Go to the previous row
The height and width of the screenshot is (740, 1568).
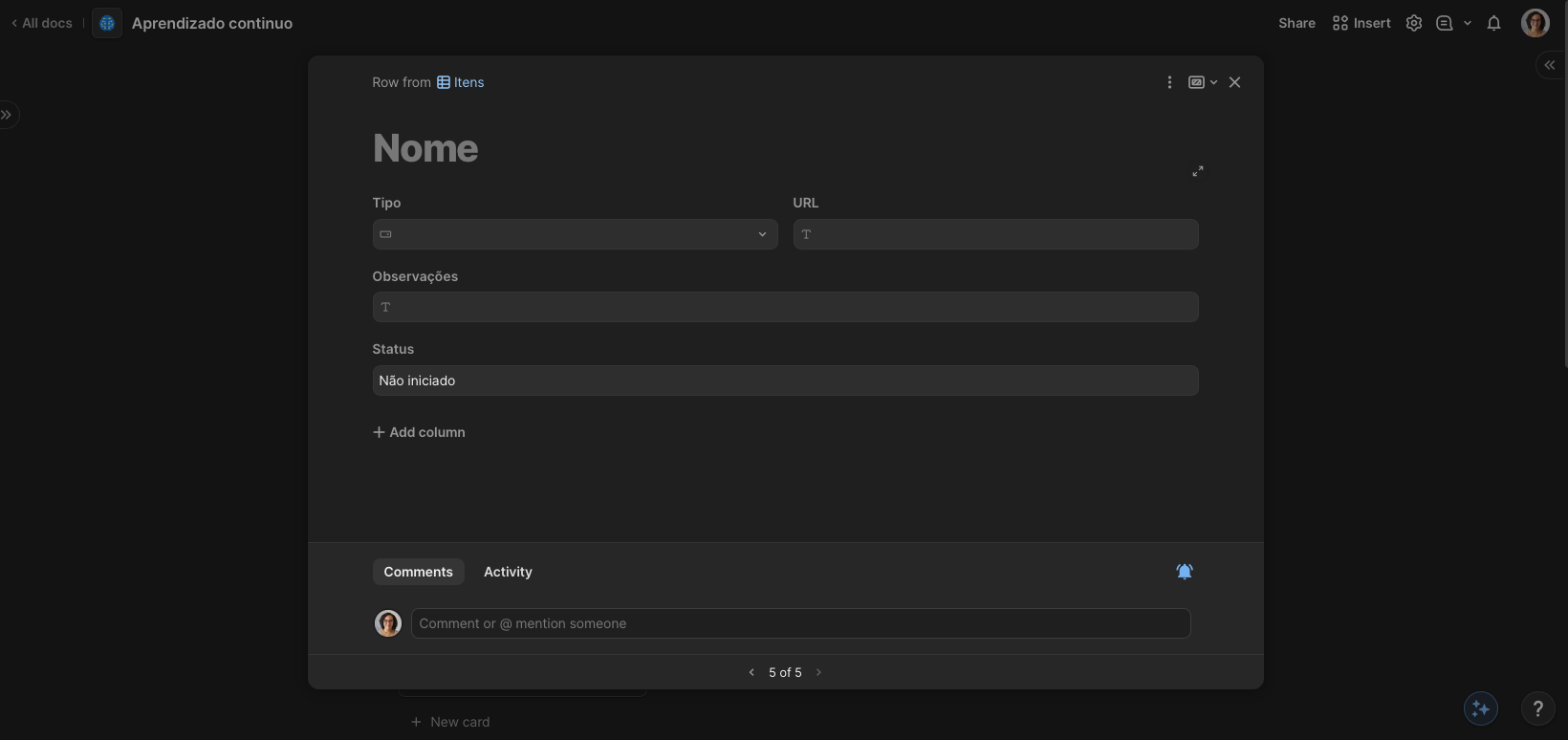pos(751,672)
